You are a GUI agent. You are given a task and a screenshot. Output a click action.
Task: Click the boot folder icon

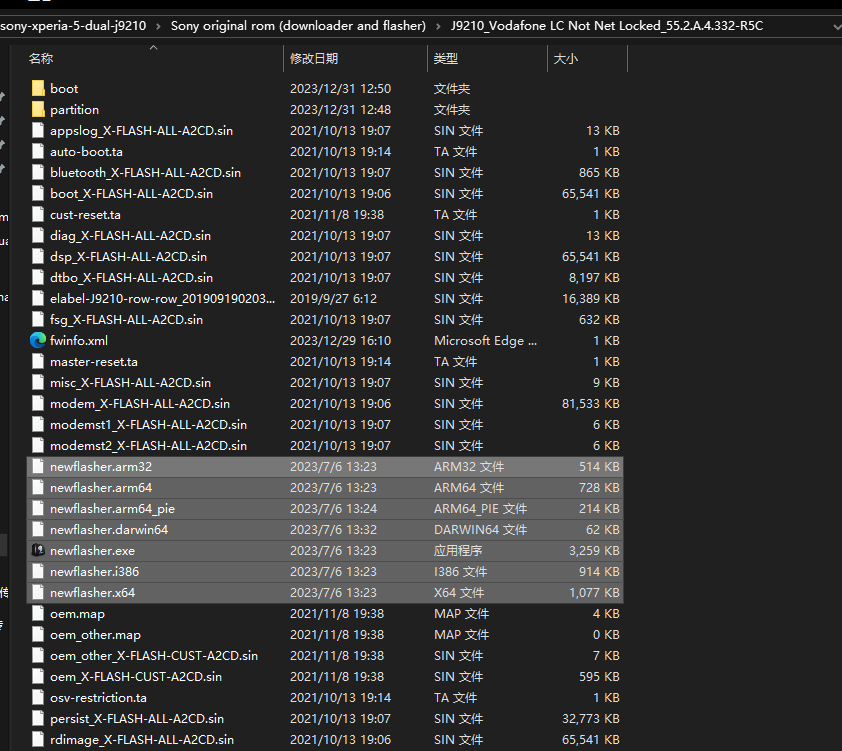(x=38, y=89)
